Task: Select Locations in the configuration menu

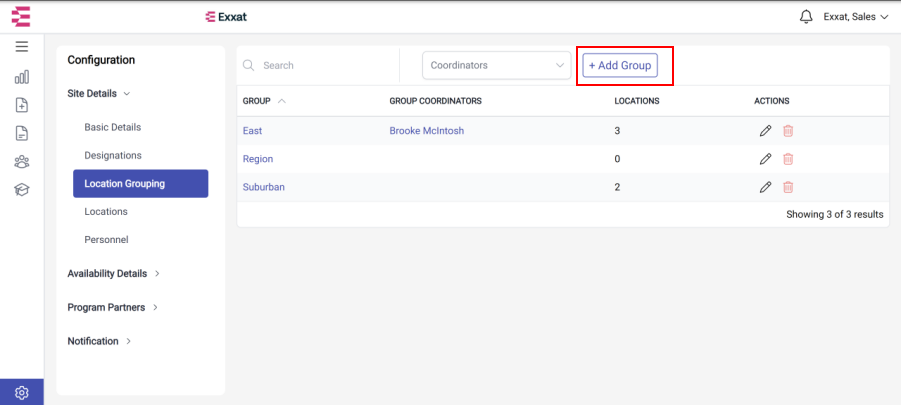Action: 106,212
